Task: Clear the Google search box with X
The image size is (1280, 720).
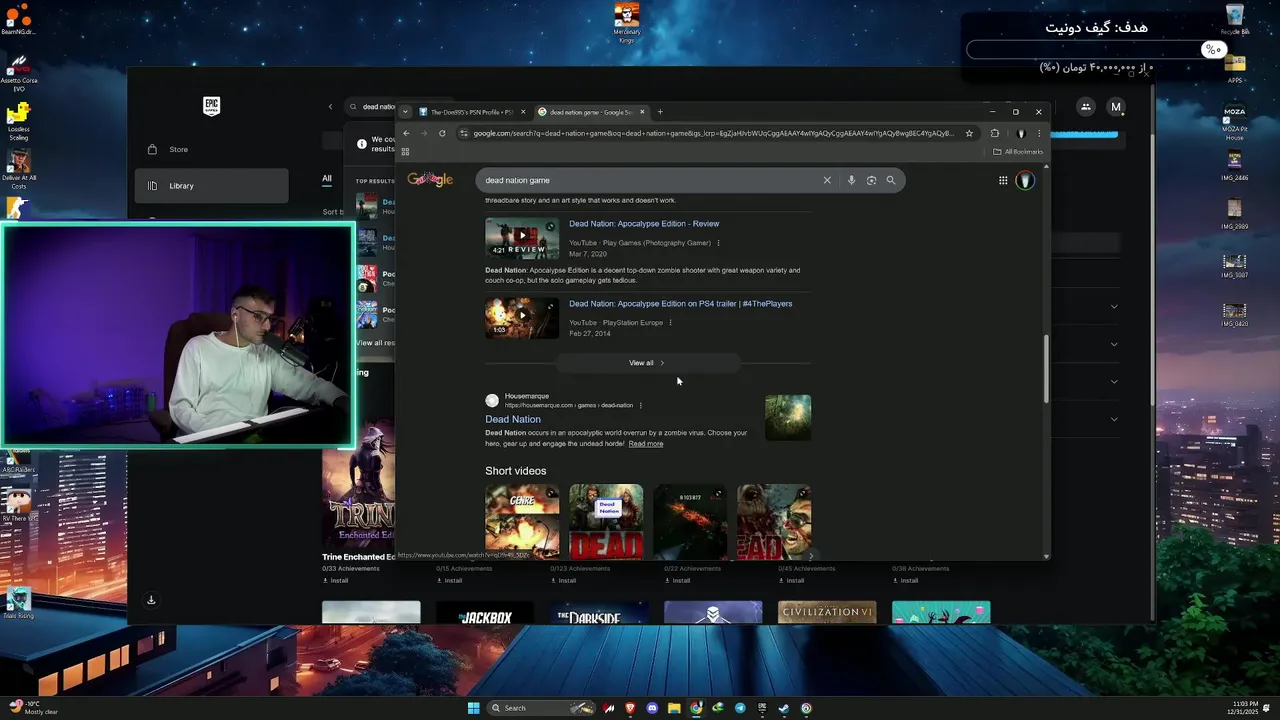Action: [827, 180]
